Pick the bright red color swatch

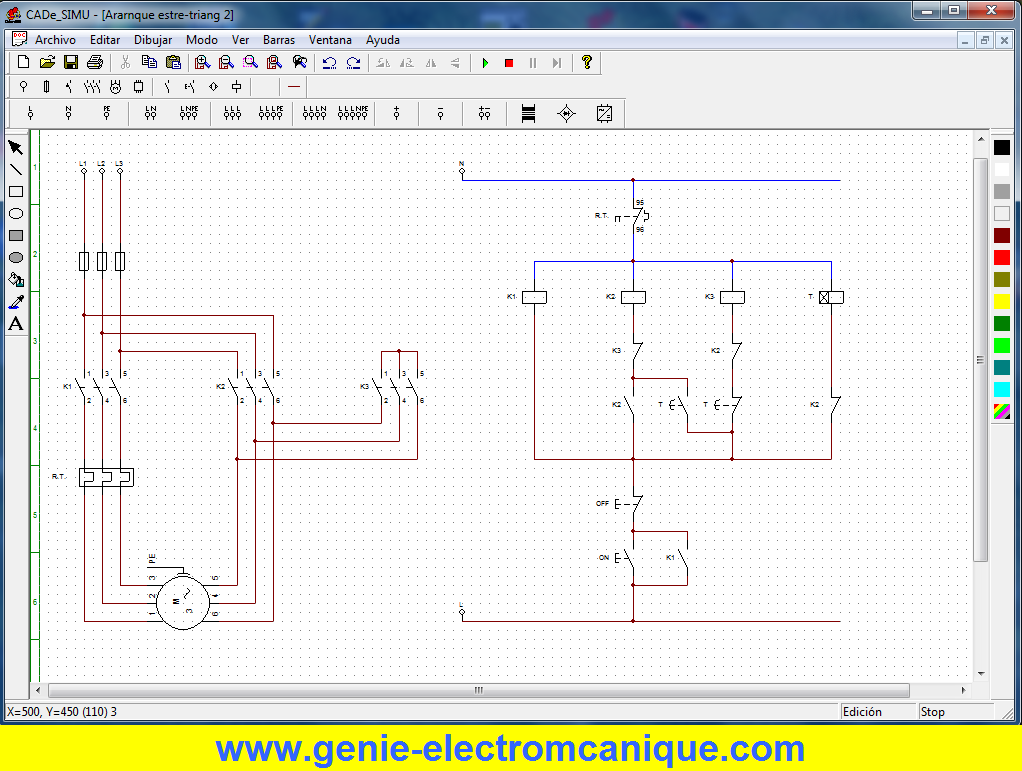[1001, 257]
